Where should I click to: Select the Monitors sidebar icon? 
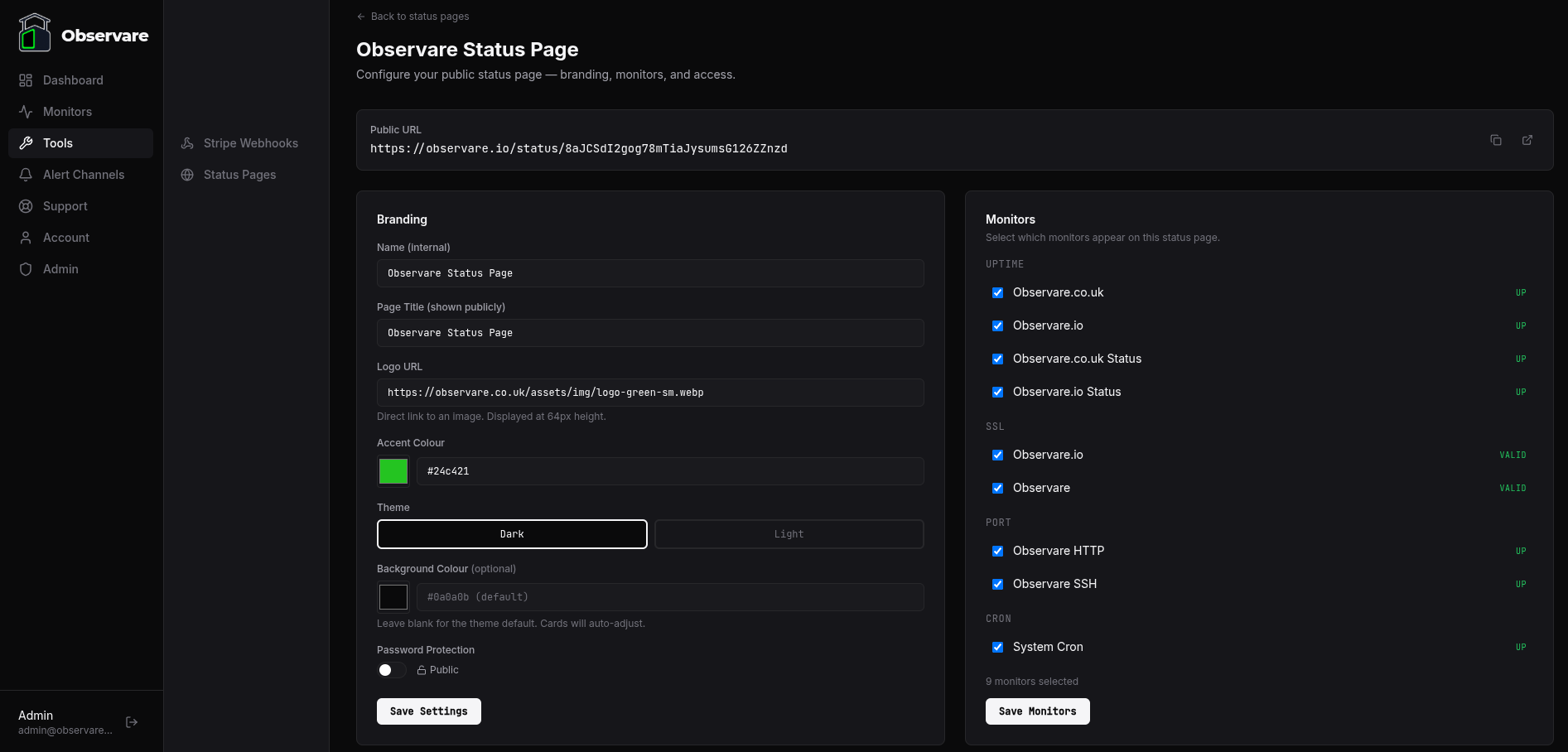click(26, 111)
